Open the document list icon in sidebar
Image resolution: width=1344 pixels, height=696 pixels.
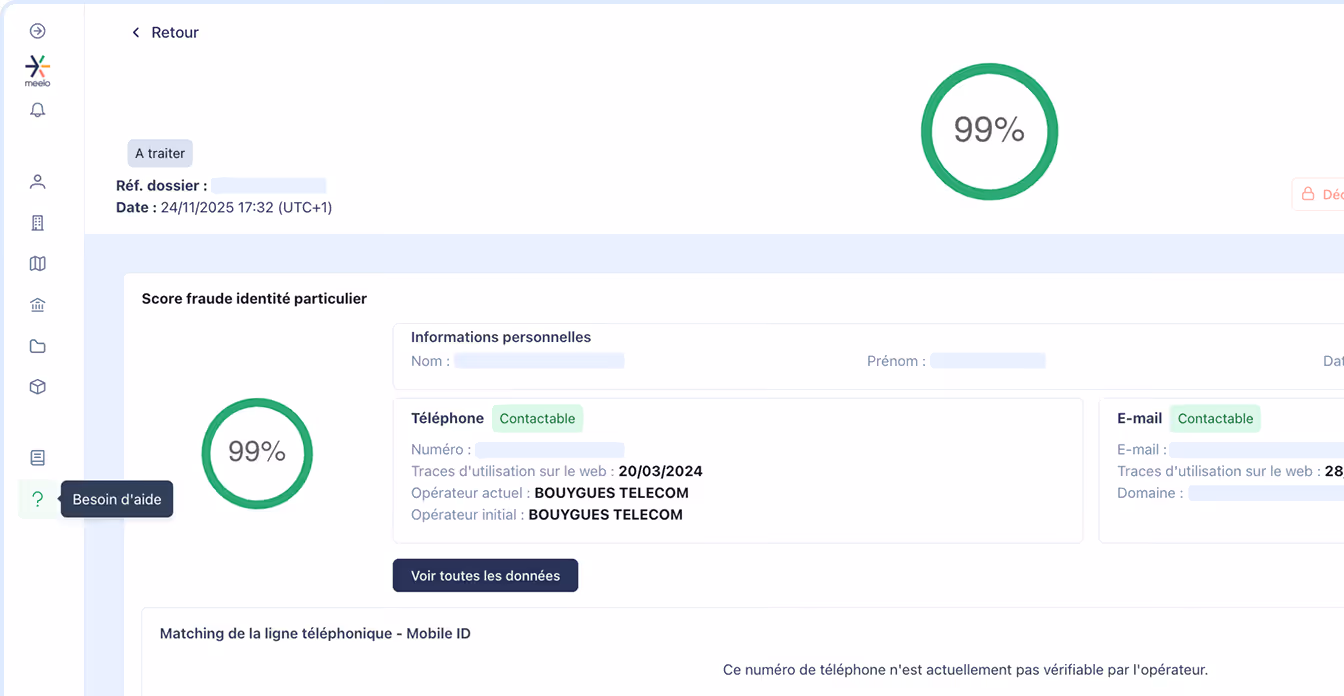pos(37,456)
